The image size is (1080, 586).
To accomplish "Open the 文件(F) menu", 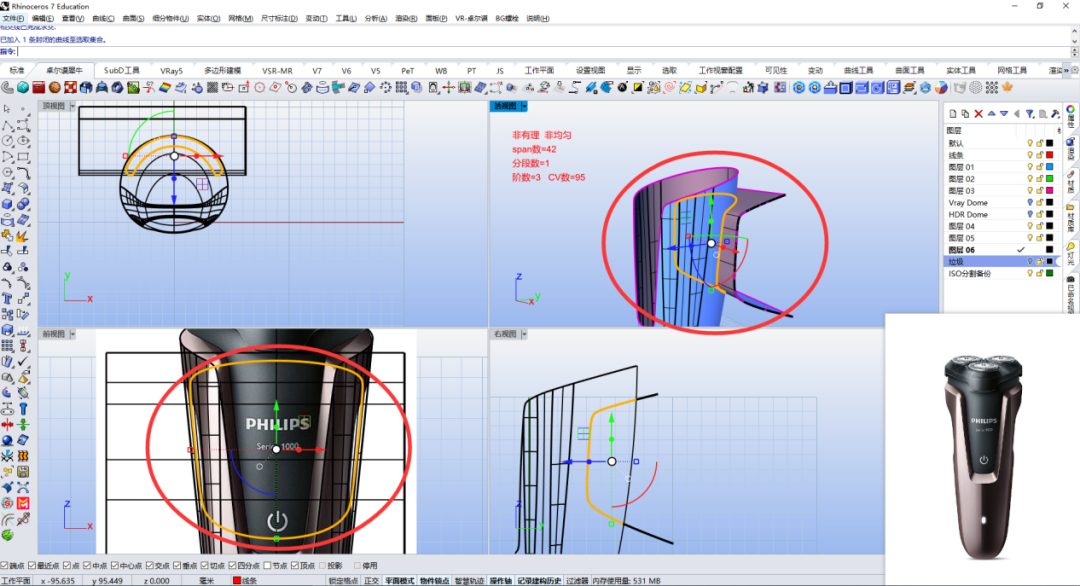I will [13, 19].
